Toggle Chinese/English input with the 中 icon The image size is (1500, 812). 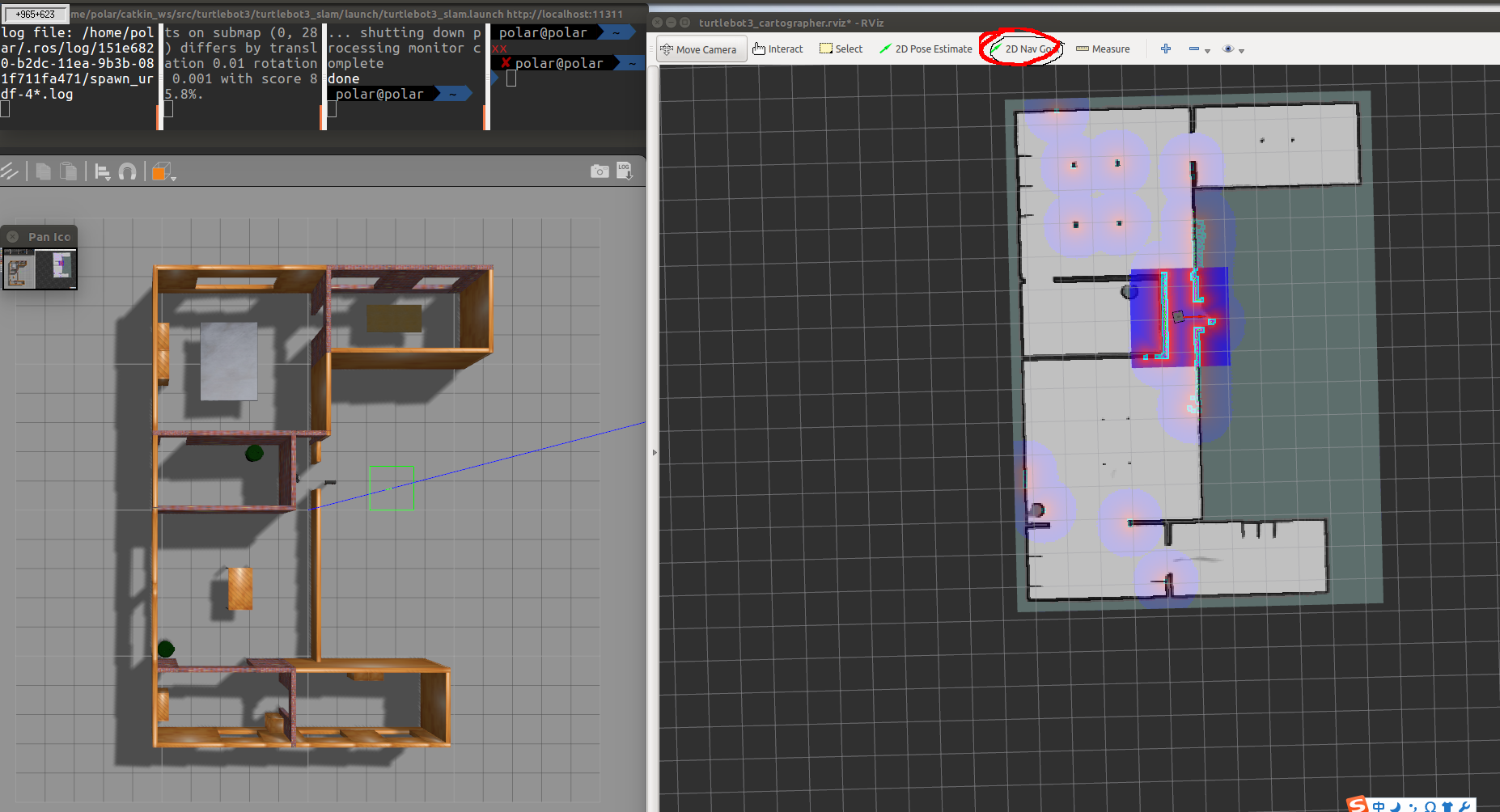click(1379, 806)
